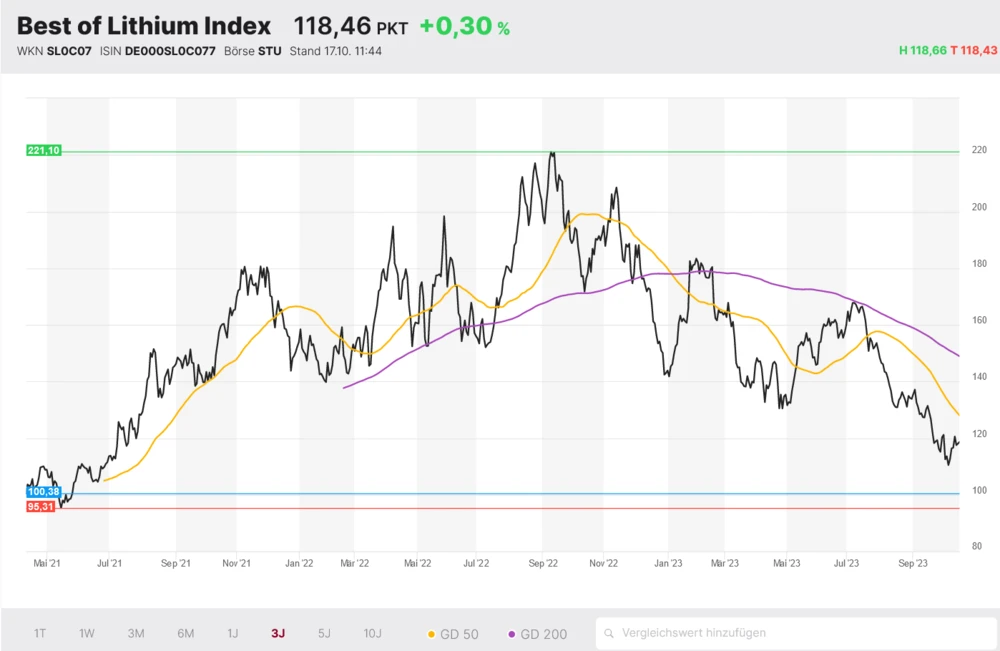This screenshot has height=651, width=1000.
Task: Select the 3M time range
Action: (136, 633)
